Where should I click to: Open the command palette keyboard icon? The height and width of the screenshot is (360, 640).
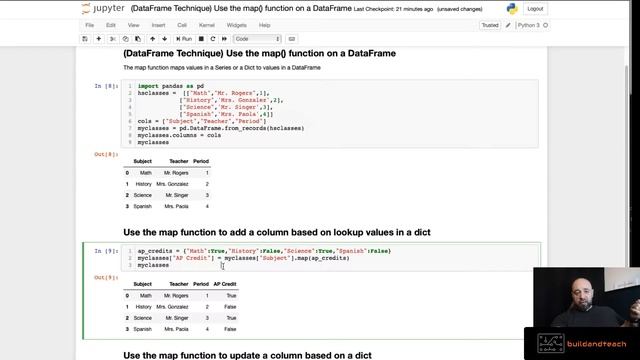(291, 39)
